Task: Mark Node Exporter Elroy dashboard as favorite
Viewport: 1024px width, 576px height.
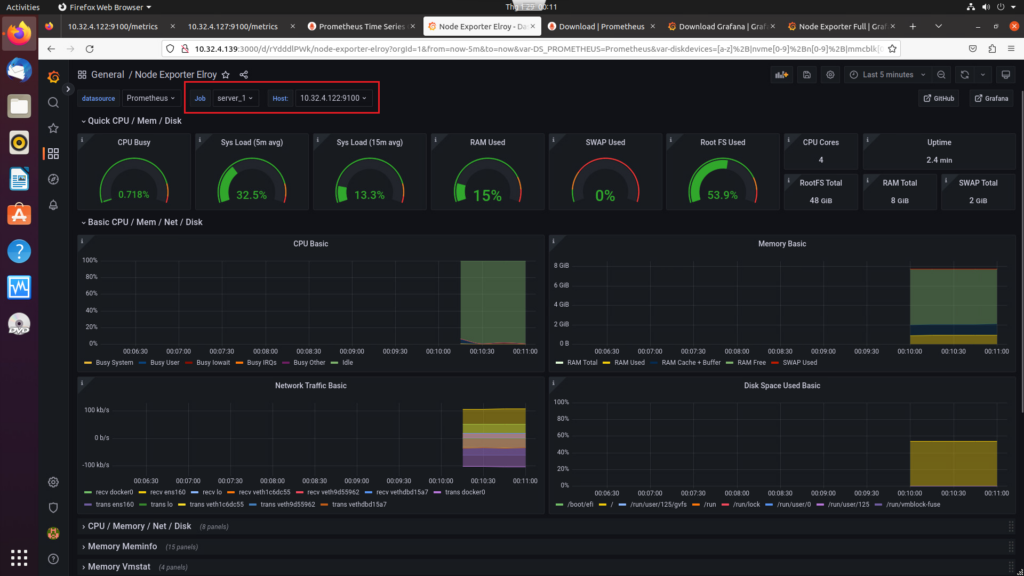Action: (226, 74)
